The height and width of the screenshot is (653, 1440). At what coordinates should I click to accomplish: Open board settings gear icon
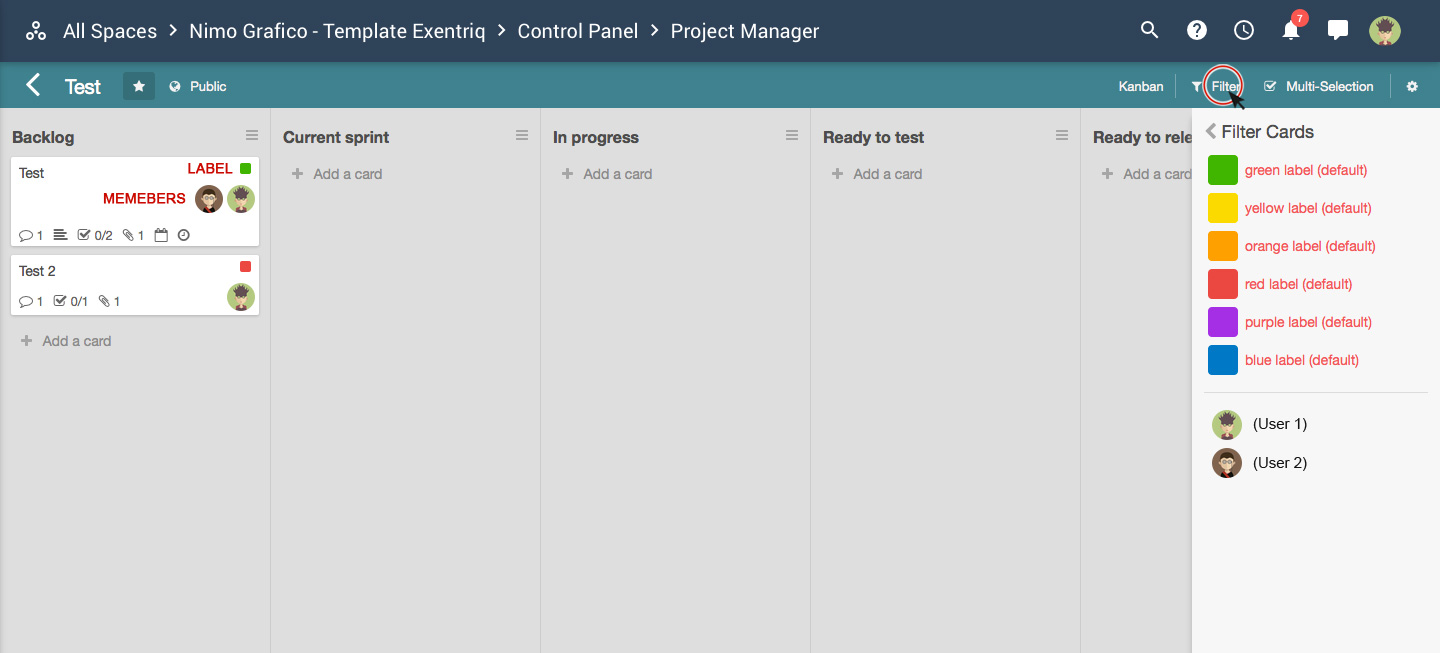pos(1412,87)
